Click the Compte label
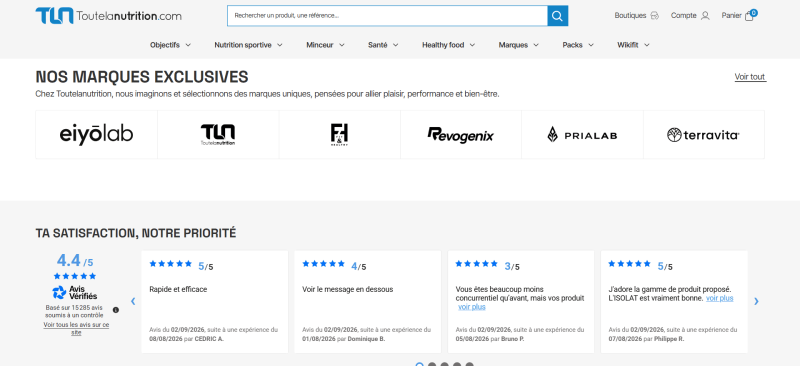This screenshot has width=800, height=366. [x=684, y=16]
